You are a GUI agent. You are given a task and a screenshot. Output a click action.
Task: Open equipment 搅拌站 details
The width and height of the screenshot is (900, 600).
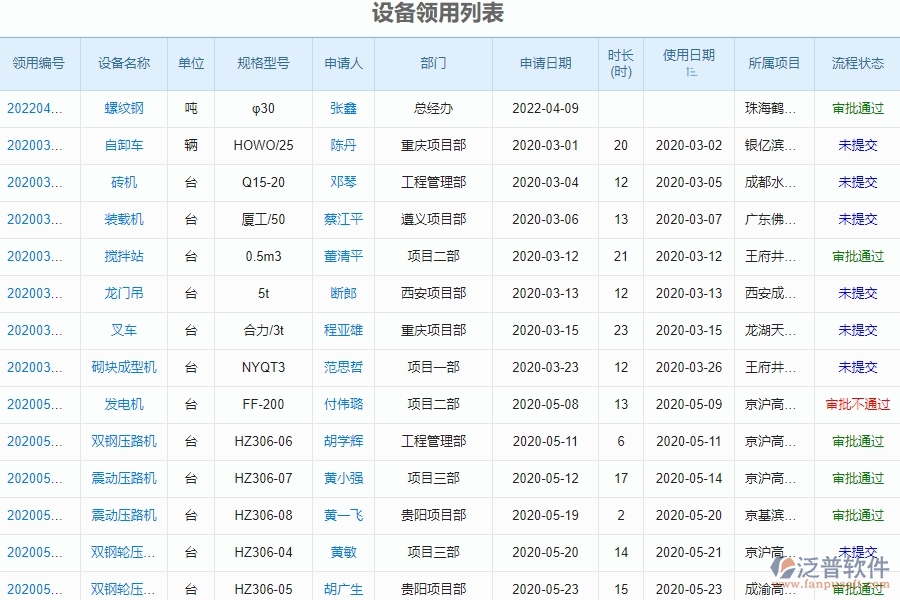(x=124, y=256)
